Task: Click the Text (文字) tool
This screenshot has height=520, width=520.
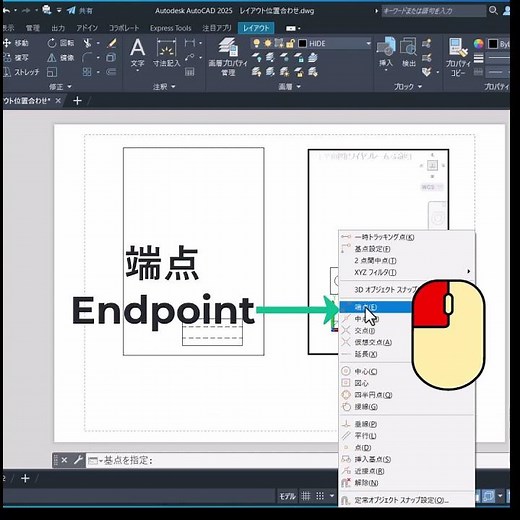Action: [137, 53]
